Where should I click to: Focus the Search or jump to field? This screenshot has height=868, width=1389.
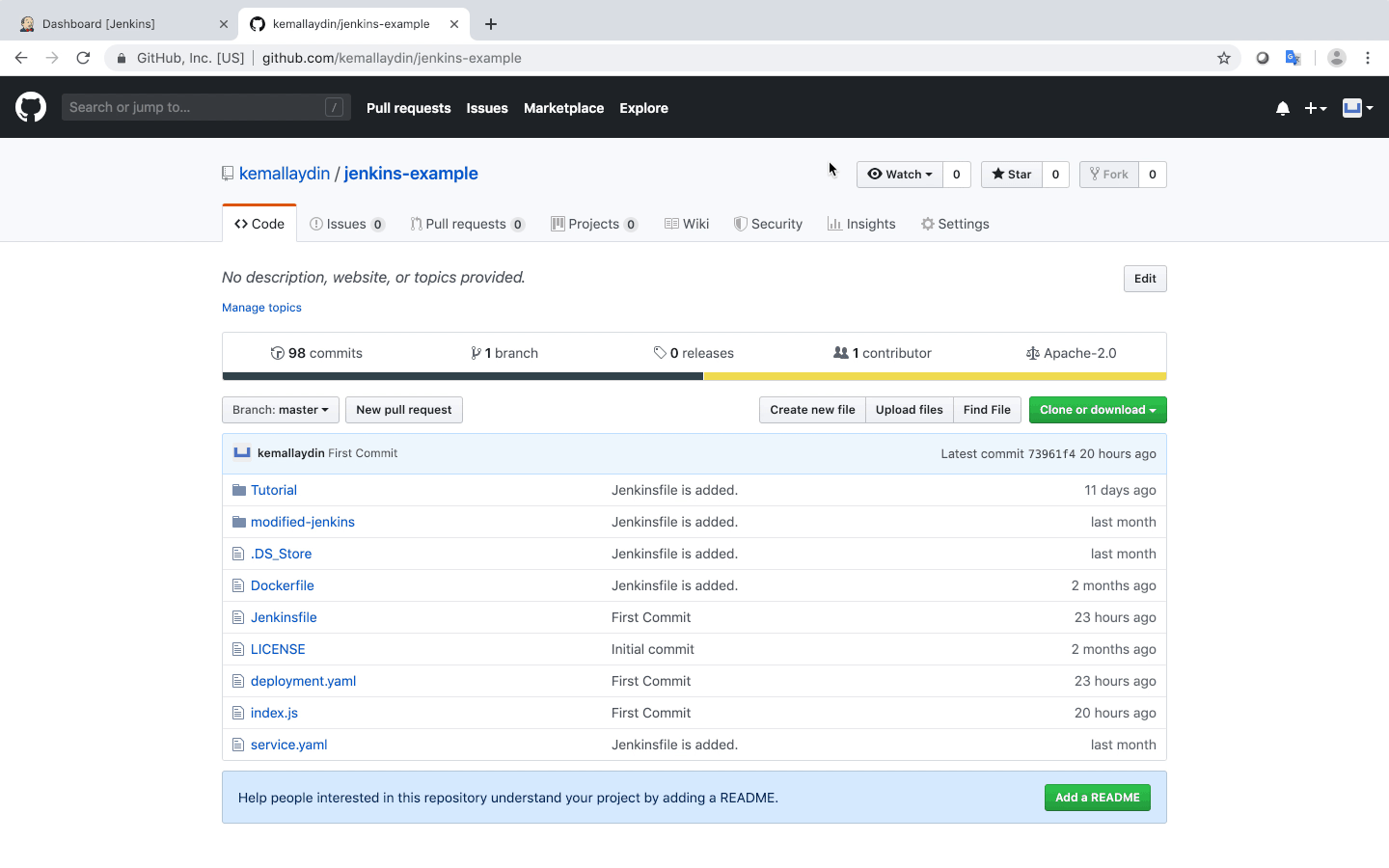point(205,107)
